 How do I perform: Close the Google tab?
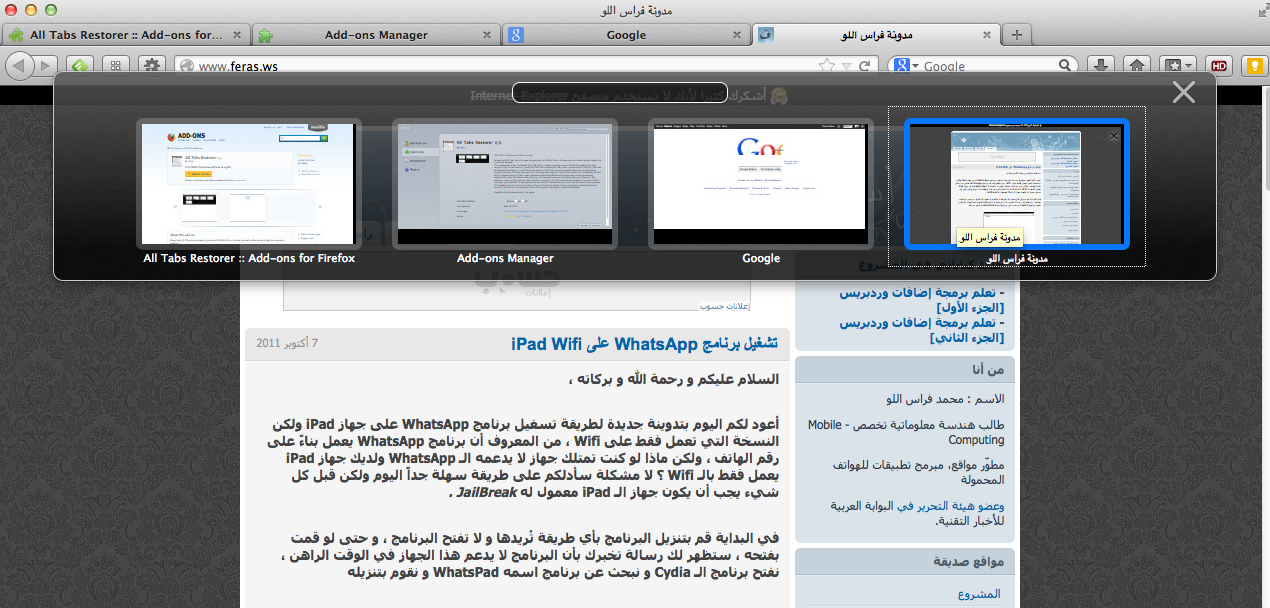click(x=737, y=35)
